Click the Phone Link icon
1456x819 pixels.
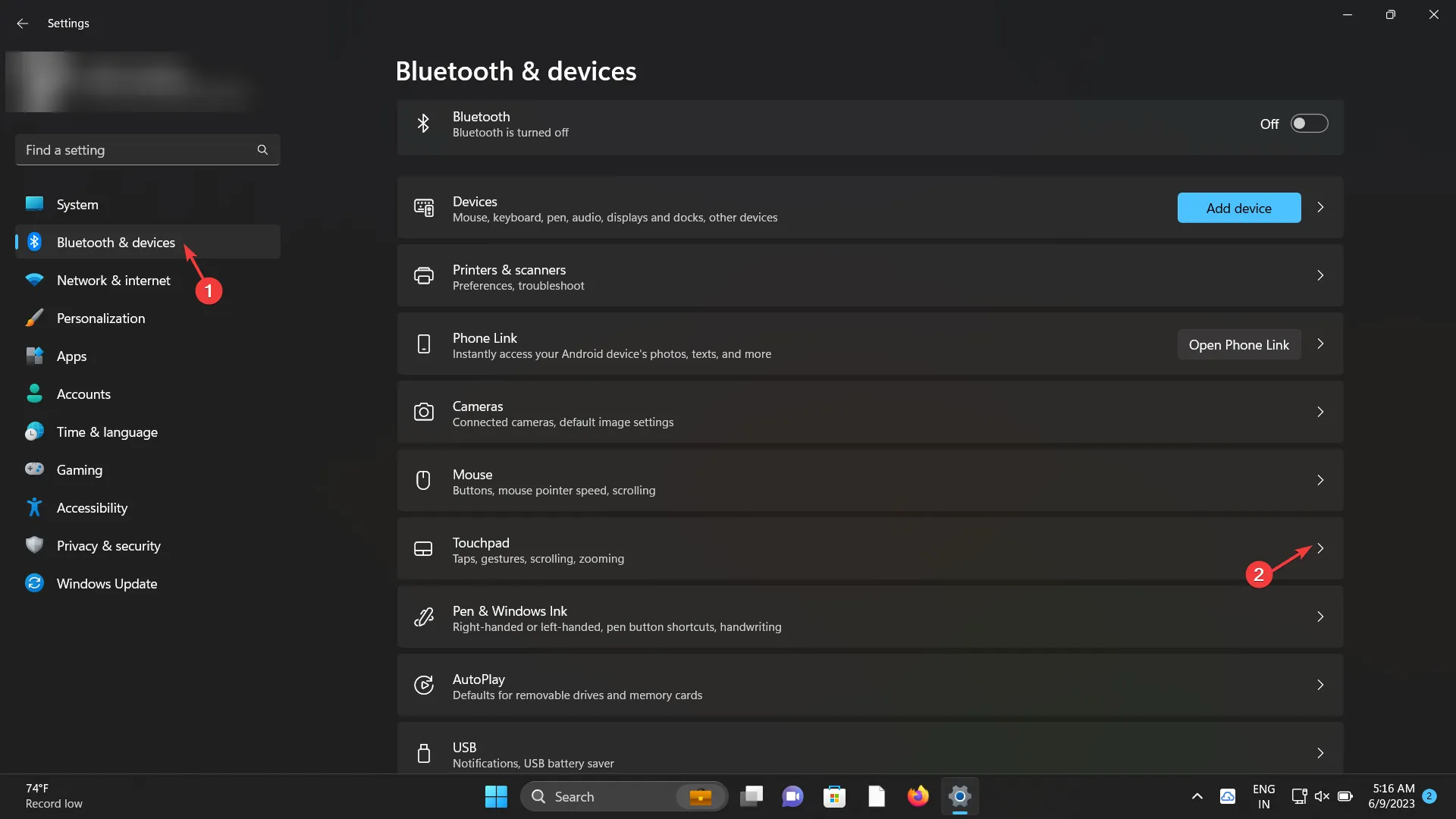424,344
